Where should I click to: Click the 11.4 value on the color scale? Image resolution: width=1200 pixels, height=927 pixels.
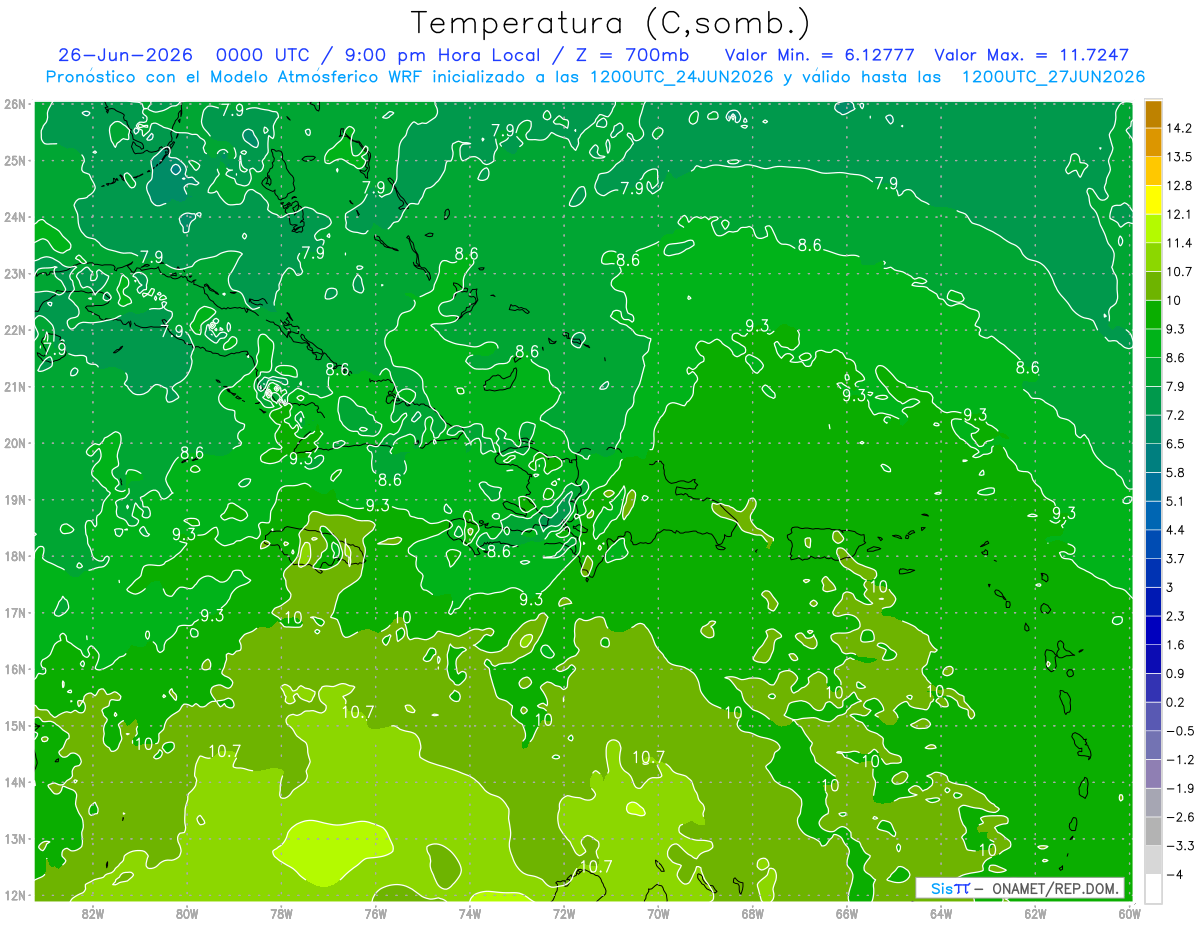pos(1180,243)
